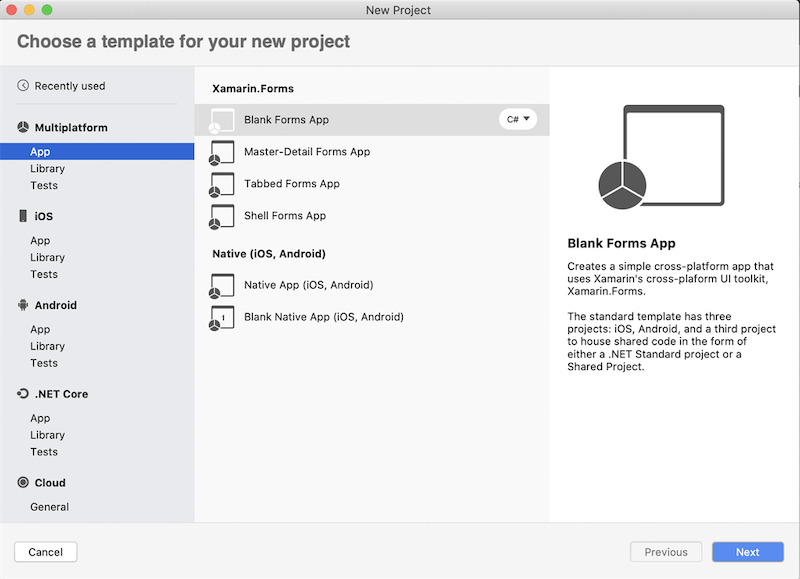Select App under iOS

40,240
